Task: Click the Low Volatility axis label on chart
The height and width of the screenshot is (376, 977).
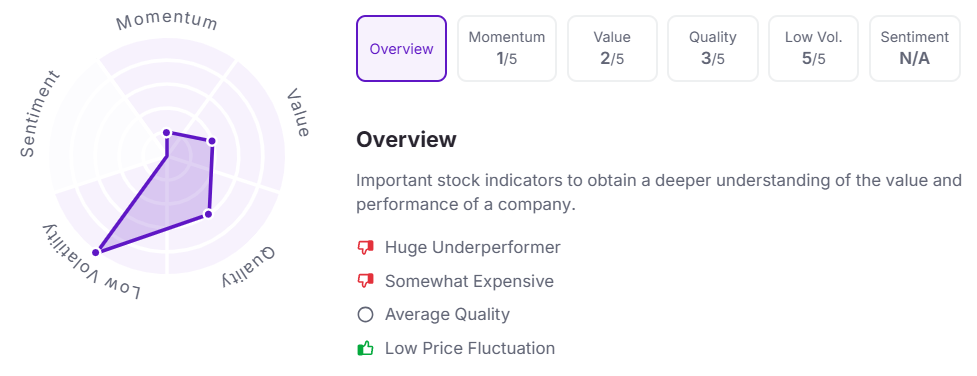Action: pyautogui.click(x=92, y=261)
